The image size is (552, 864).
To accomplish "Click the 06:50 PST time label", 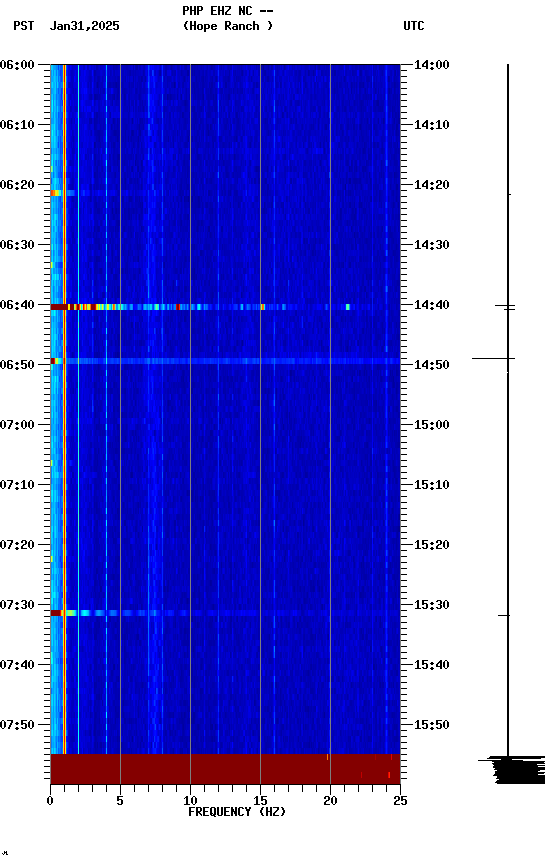I will coord(17,365).
